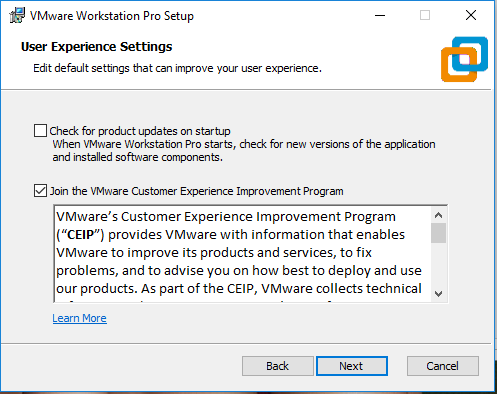Click the VMware overlapping squares logo

click(464, 59)
